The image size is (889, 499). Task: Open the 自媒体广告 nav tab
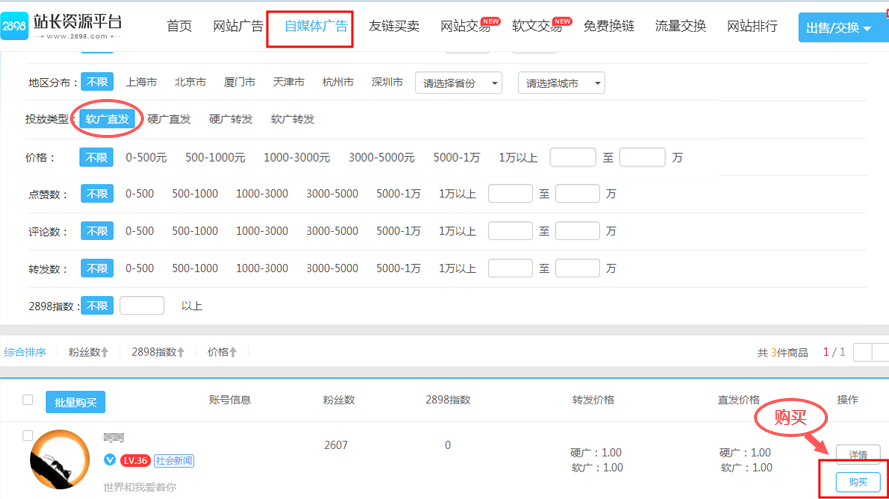click(316, 26)
